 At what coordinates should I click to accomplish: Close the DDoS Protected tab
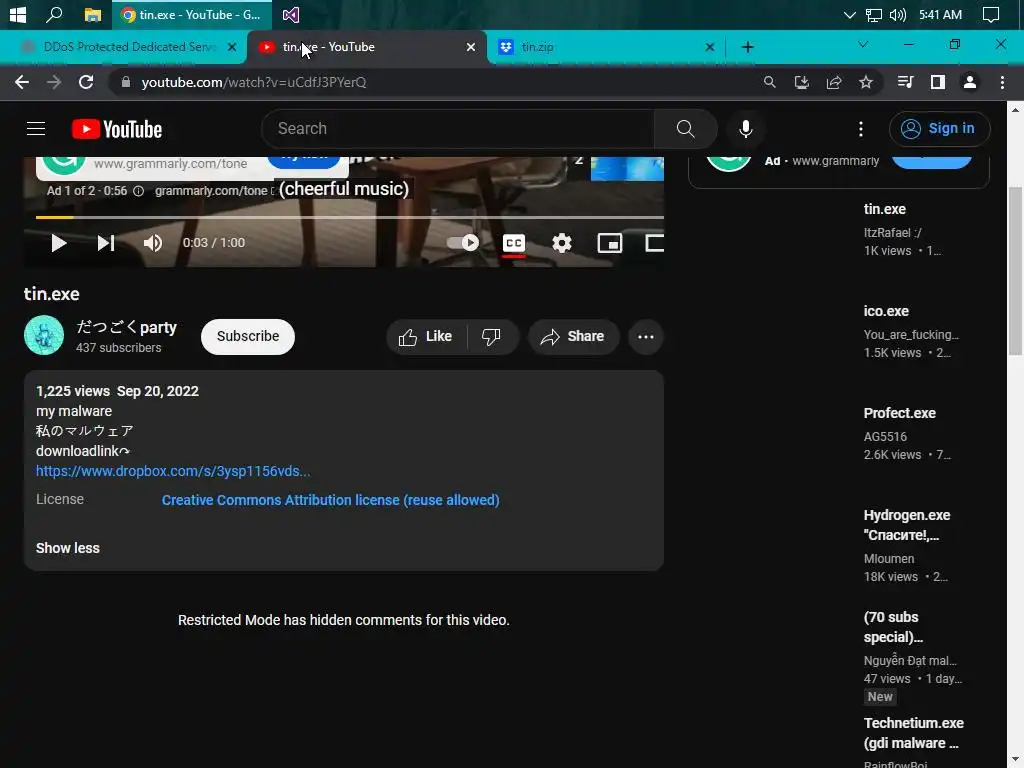click(232, 47)
